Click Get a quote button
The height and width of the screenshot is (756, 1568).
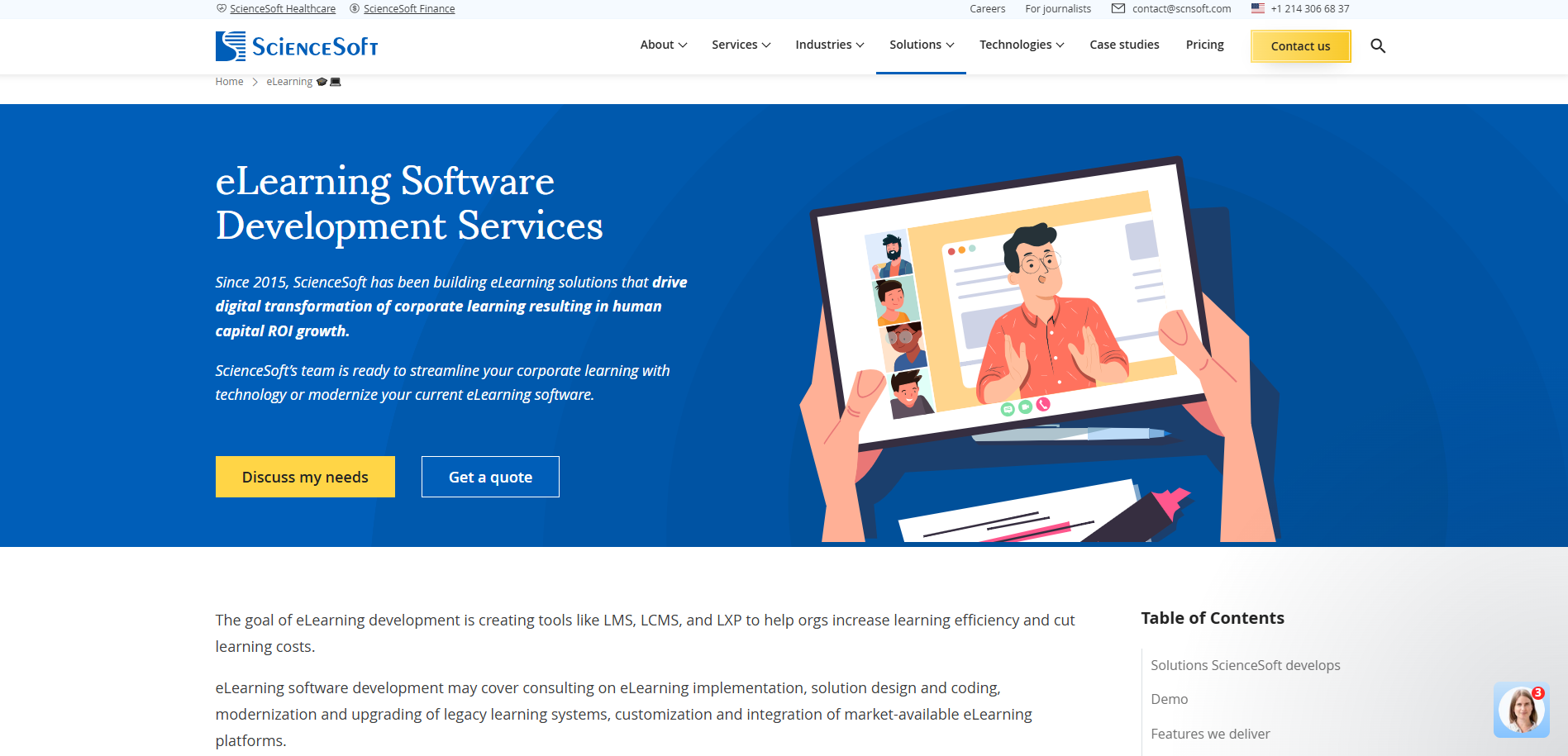coord(490,477)
